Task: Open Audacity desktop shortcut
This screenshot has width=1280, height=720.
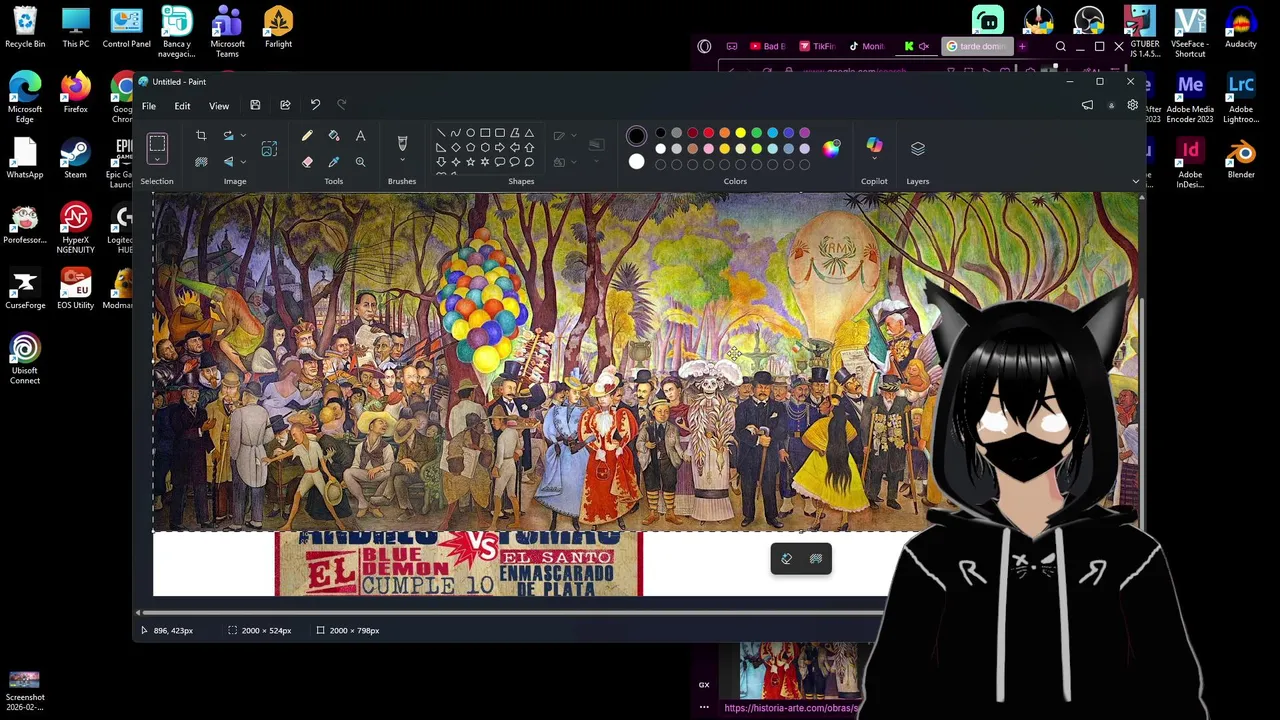Action: (x=1241, y=27)
